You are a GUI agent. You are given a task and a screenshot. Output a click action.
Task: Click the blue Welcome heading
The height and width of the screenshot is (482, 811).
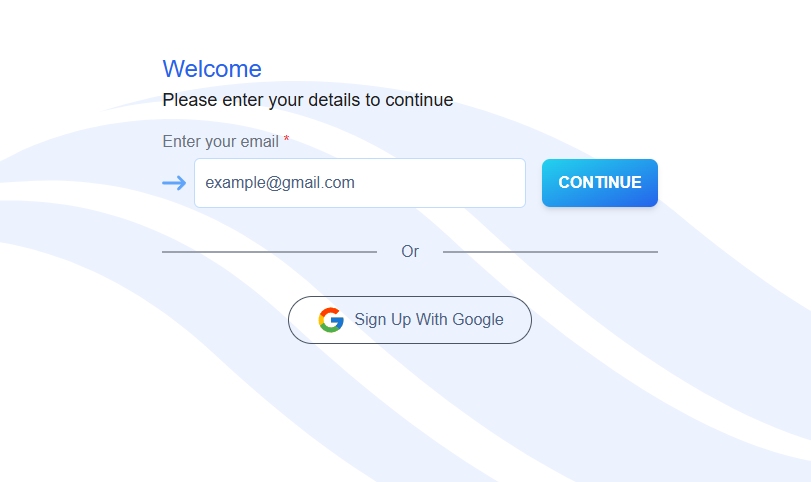212,69
